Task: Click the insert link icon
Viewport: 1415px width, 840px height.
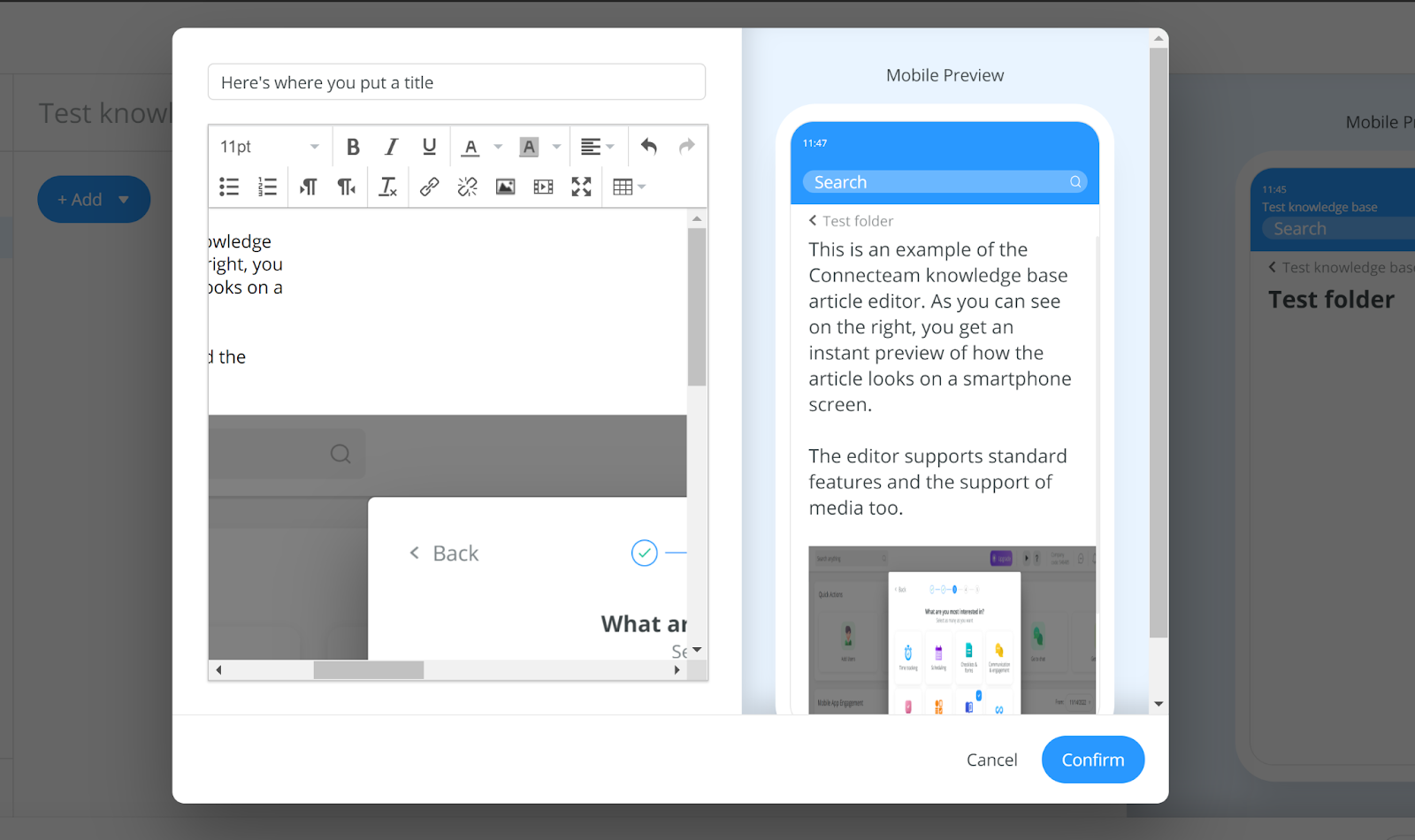Action: [x=429, y=187]
